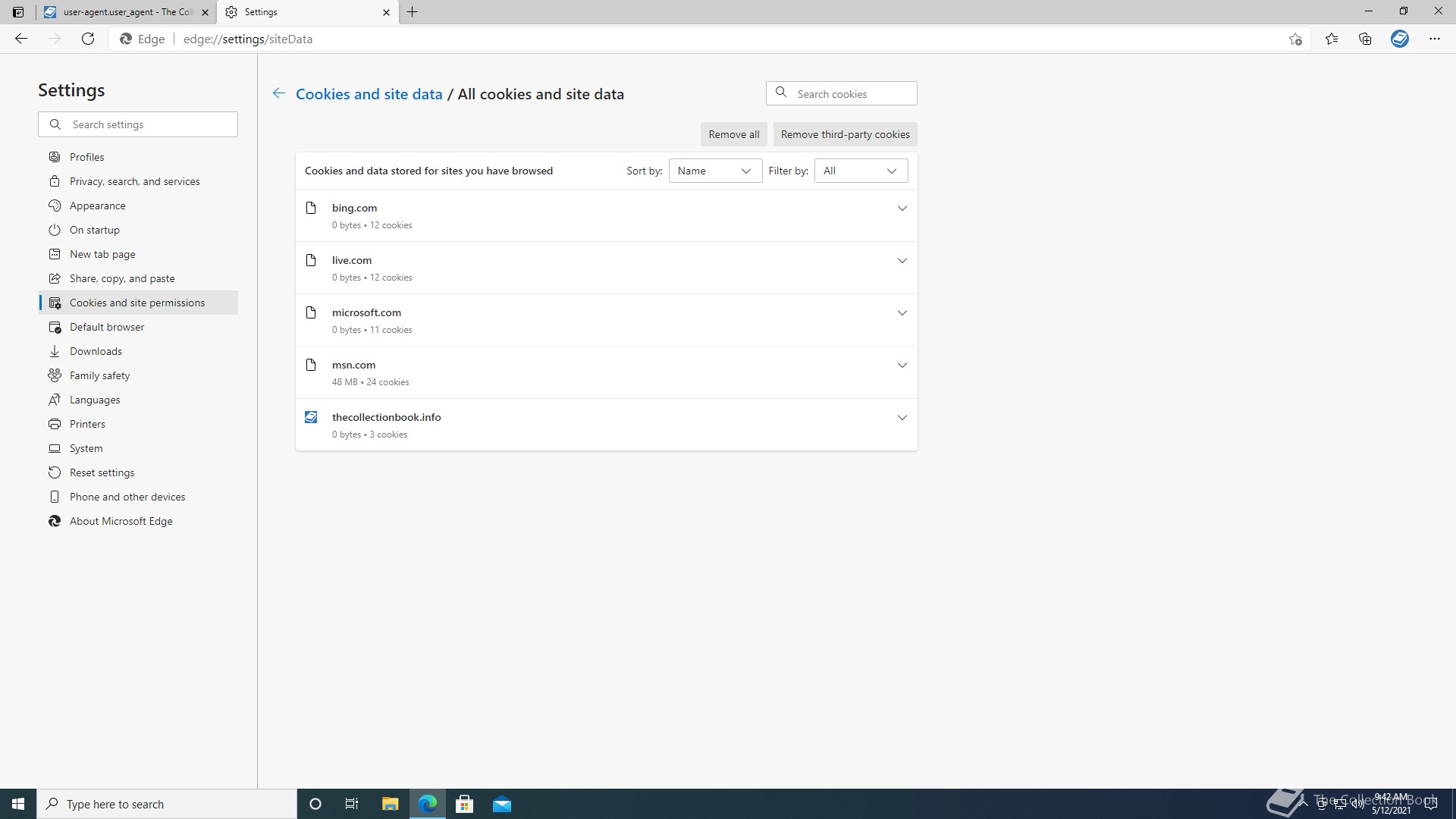Click the taskbar clock and date
This screenshot has width=1456, height=819.
1391,804
